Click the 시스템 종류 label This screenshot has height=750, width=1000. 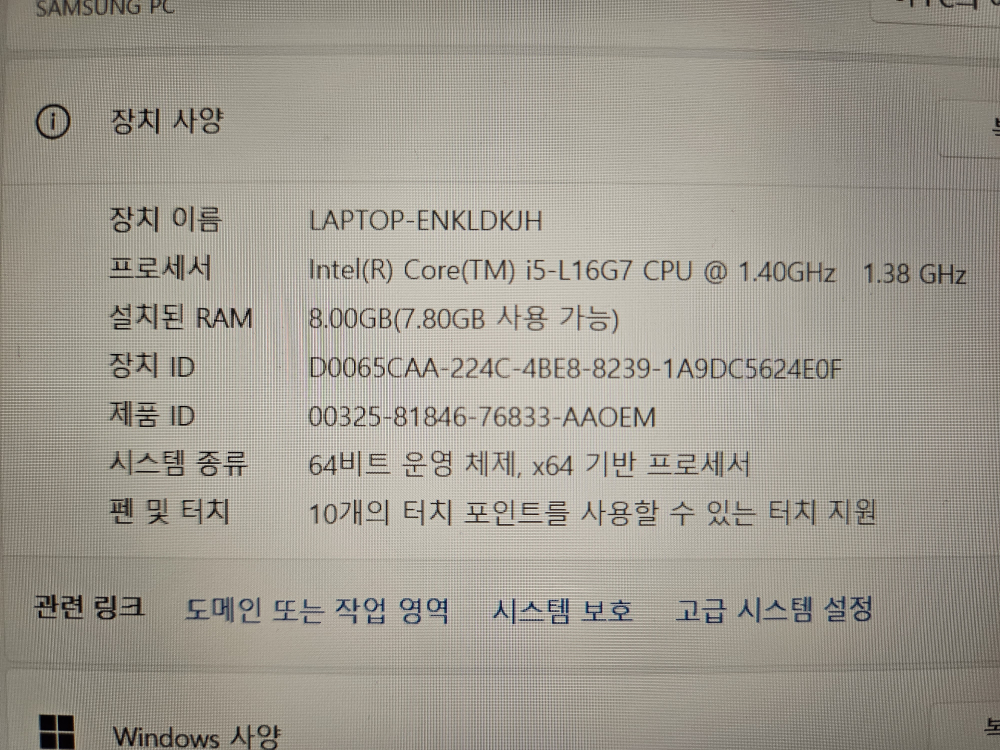[178, 463]
